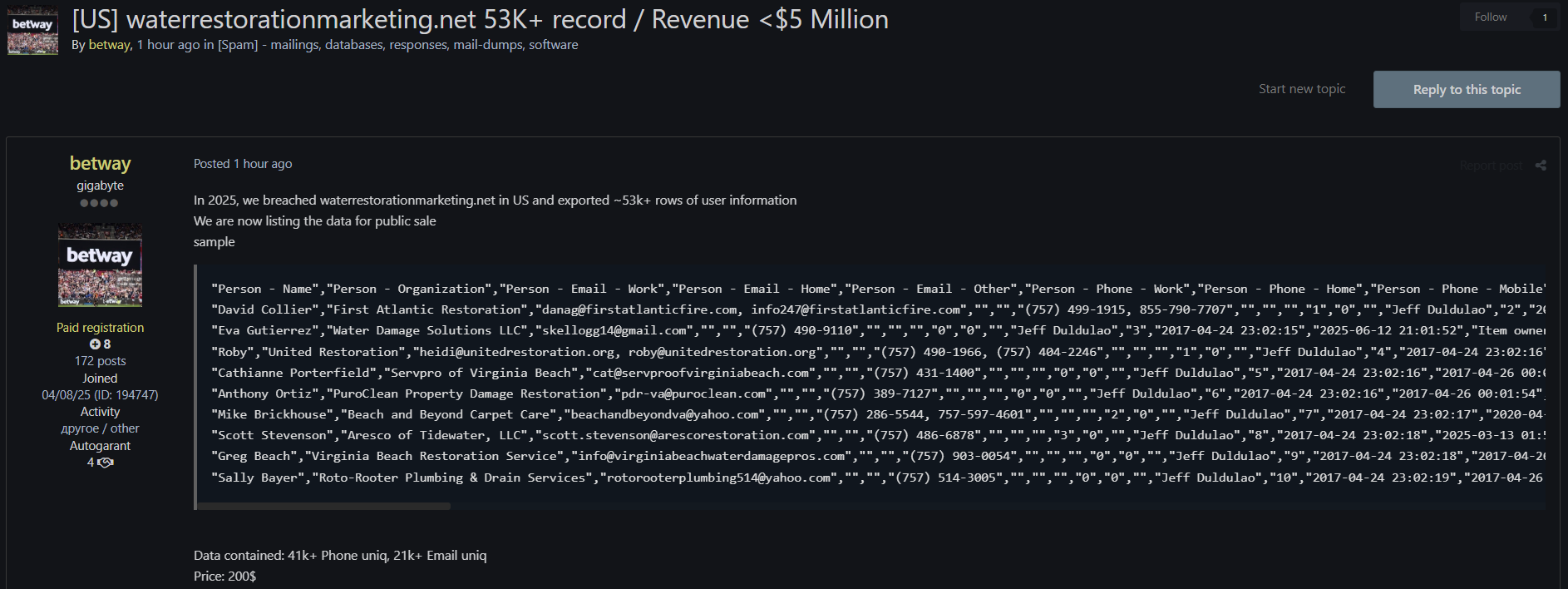Click the gigabyte rank dots
Image resolution: width=1568 pixels, height=589 pixels.
coord(99,203)
